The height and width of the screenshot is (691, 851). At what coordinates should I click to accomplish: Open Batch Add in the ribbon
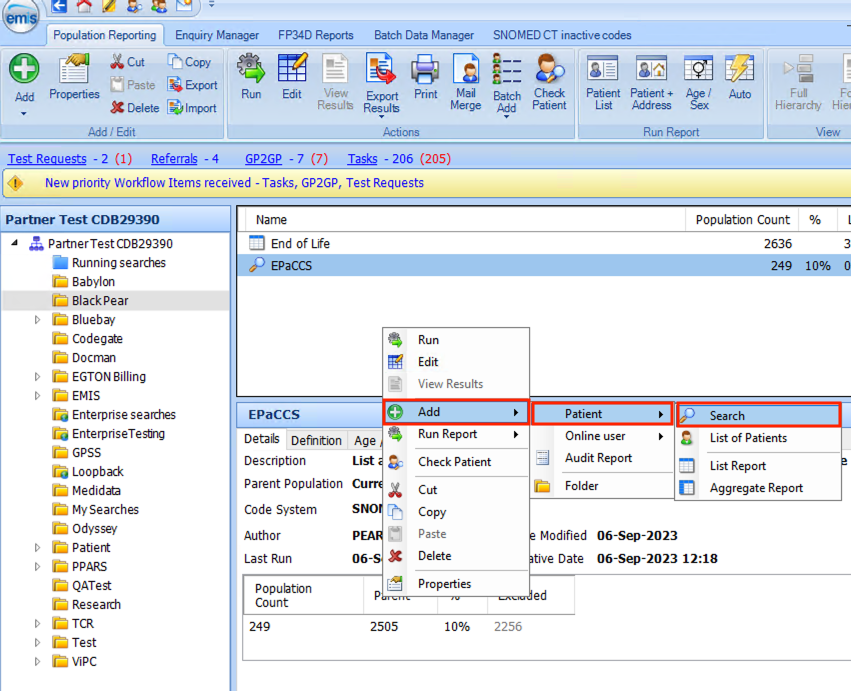506,84
